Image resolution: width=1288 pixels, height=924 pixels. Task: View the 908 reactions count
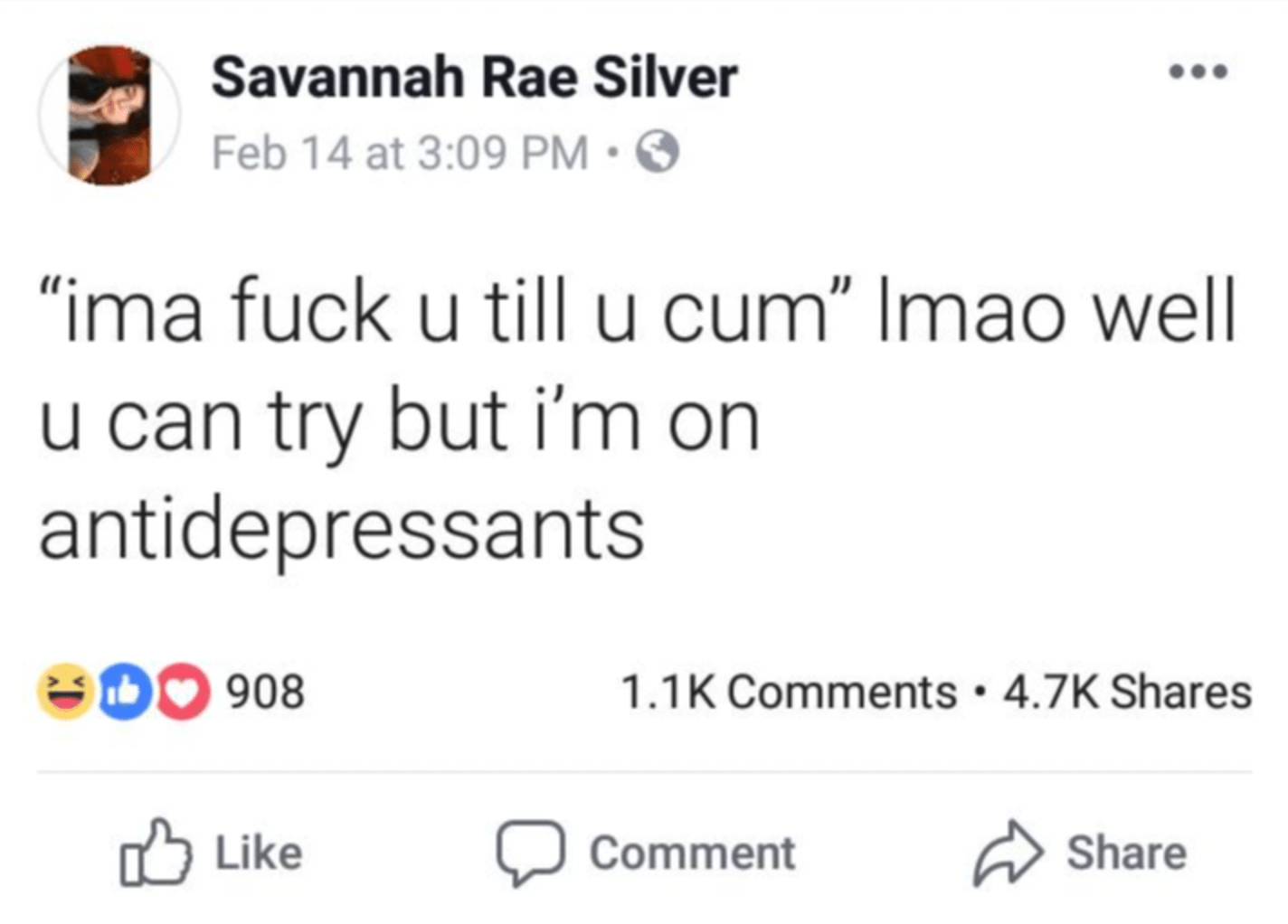click(265, 692)
